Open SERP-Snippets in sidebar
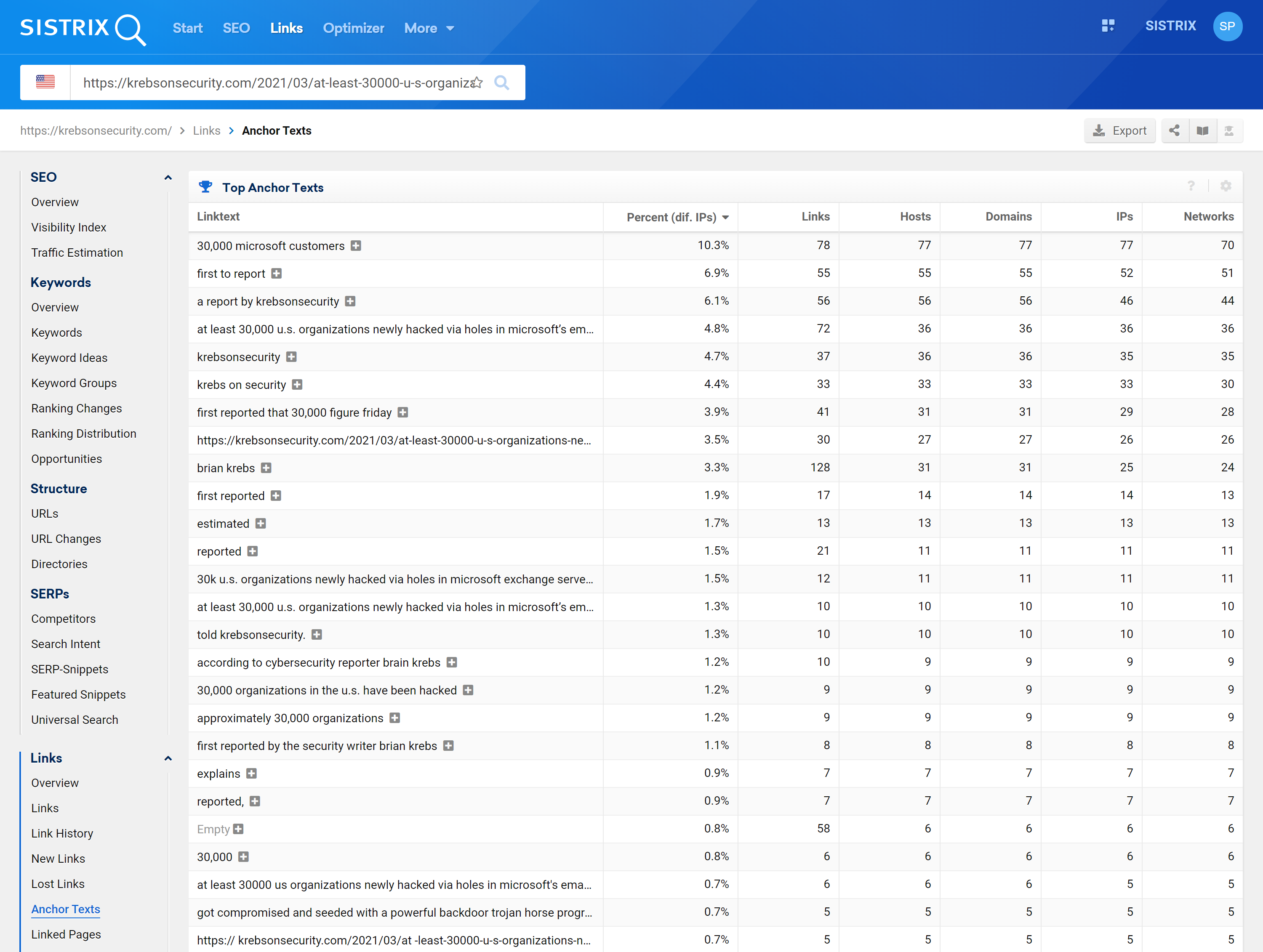Screen dimensions: 1263x952 (x=69, y=669)
